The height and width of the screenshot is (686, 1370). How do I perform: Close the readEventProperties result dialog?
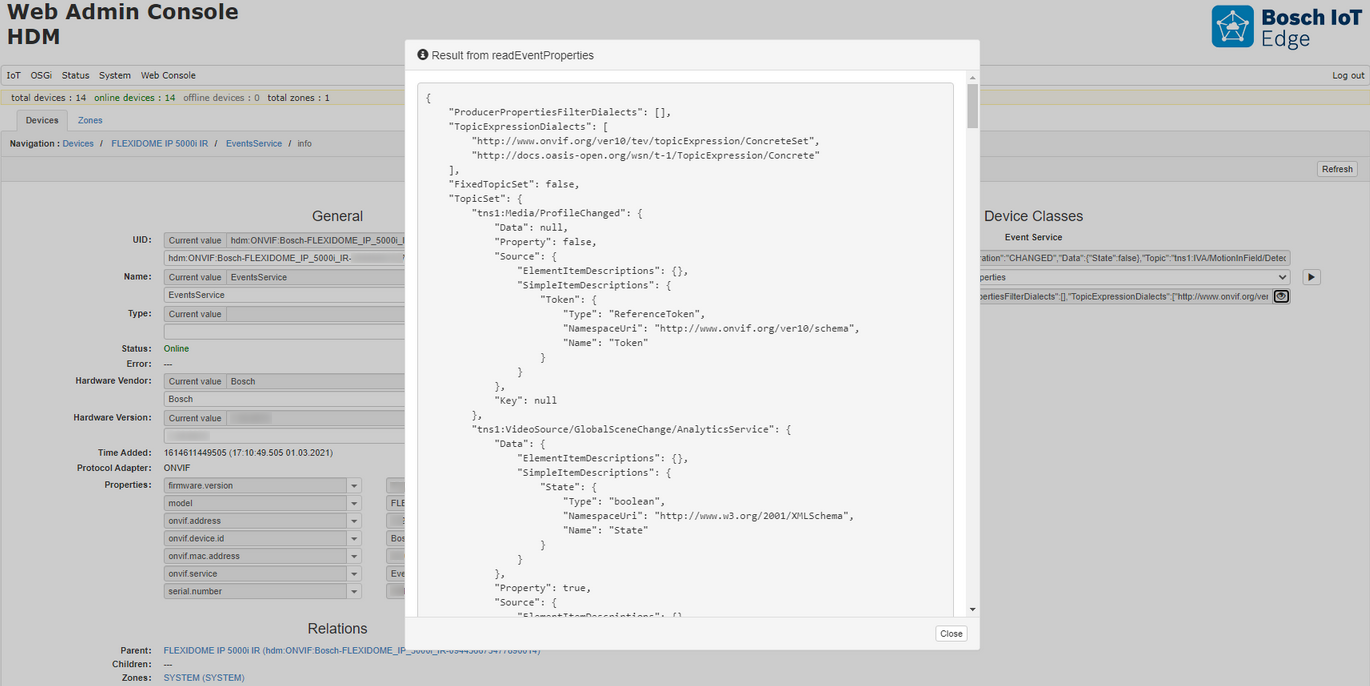tap(950, 633)
